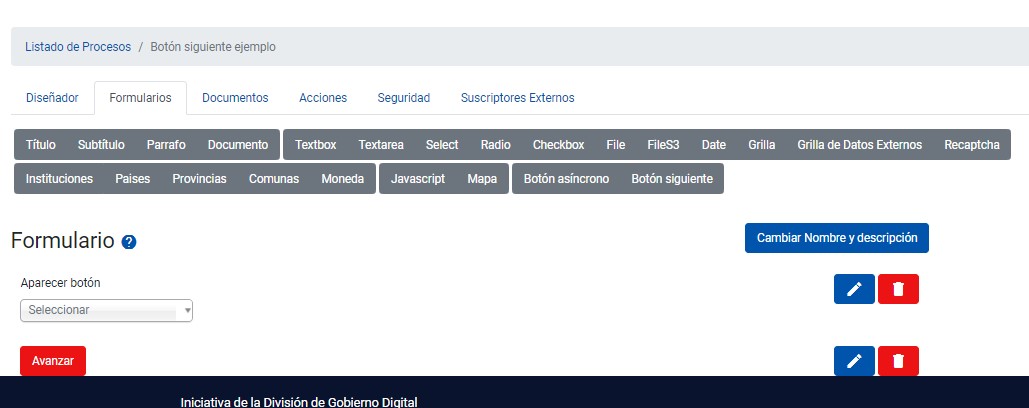Open the Seleccionar dropdown under Aparecer botón
Viewport: 1029px width, 408px height.
[x=106, y=310]
